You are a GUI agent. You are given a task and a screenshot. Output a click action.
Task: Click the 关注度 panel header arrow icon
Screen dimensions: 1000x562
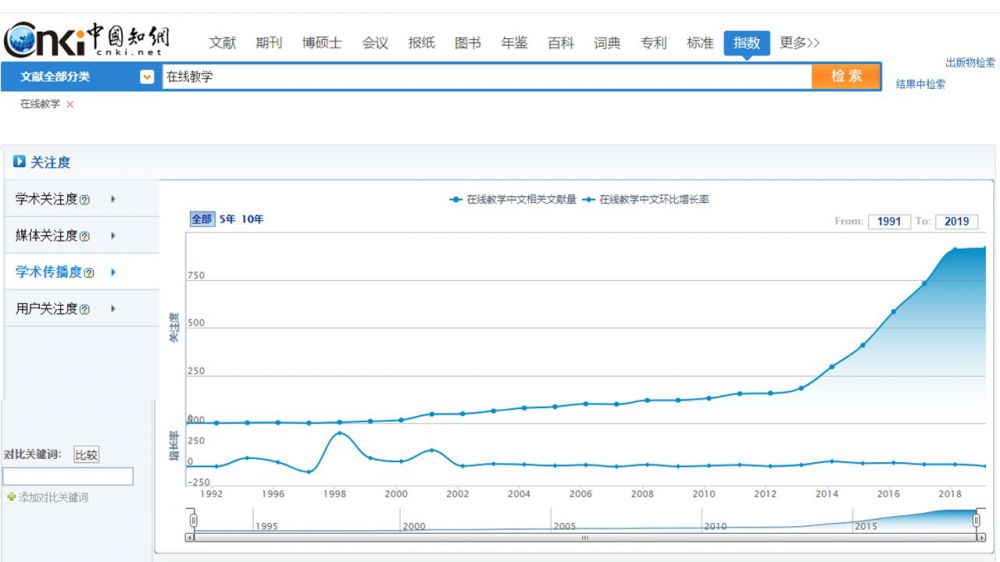[19, 162]
